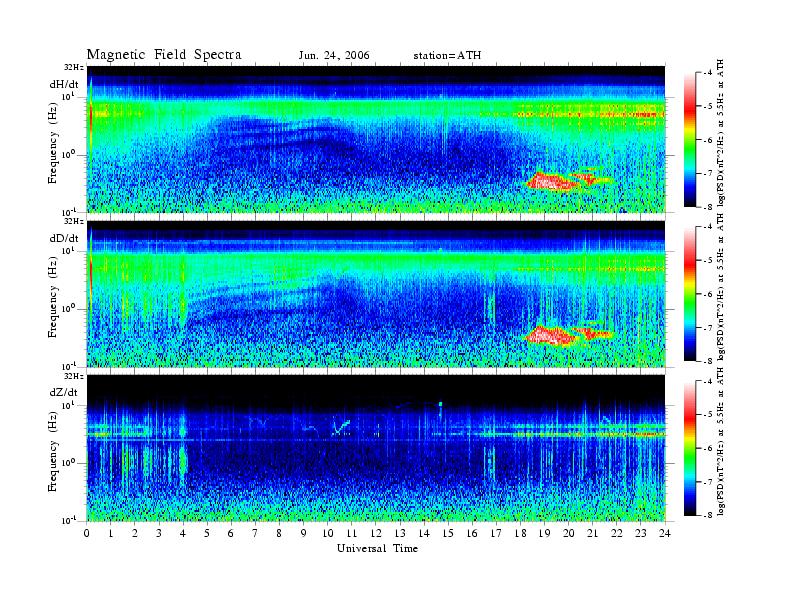Click the hour 12 tick label on time axis

coord(376,534)
